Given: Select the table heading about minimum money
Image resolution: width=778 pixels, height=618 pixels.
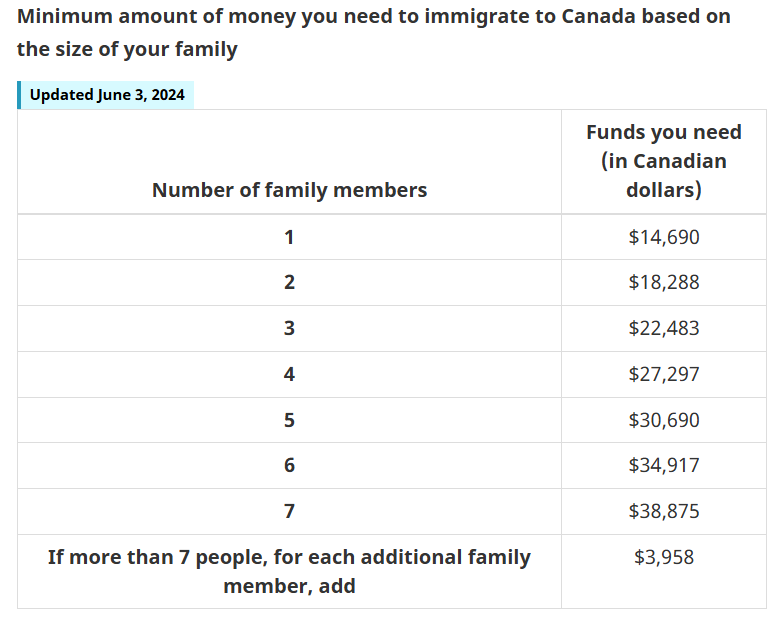Looking at the screenshot, I should pos(374,33).
